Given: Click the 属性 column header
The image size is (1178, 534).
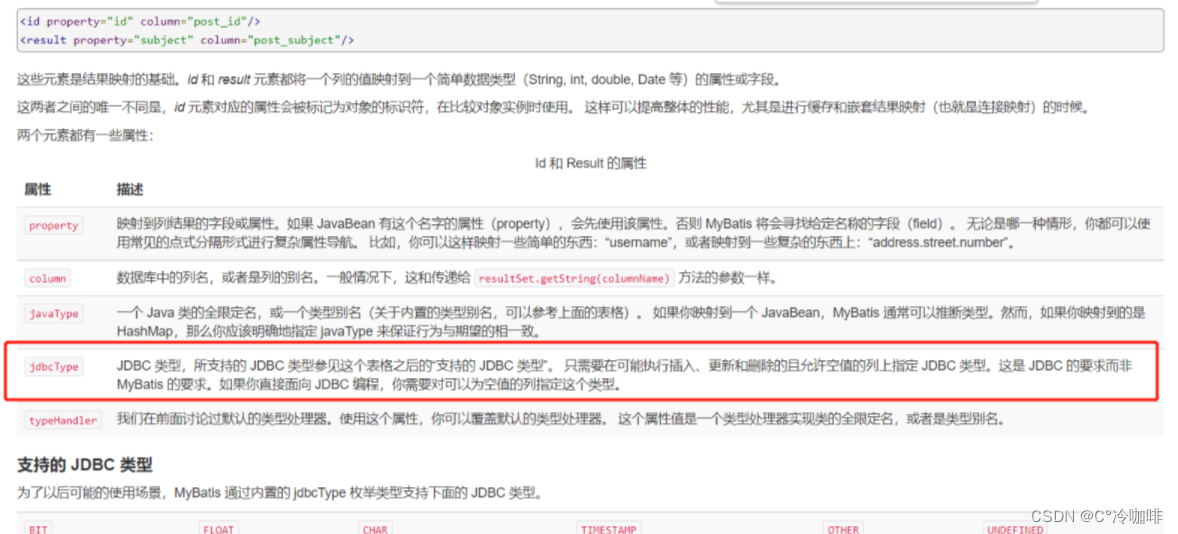Looking at the screenshot, I should point(38,189).
